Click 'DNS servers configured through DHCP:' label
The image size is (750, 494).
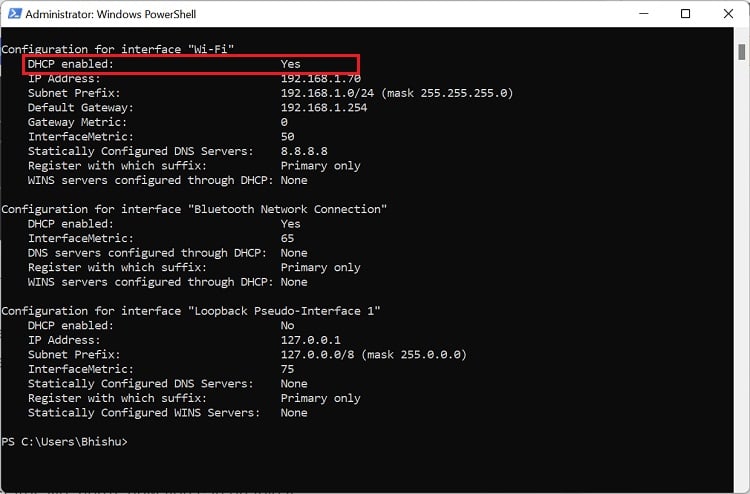[x=147, y=252]
